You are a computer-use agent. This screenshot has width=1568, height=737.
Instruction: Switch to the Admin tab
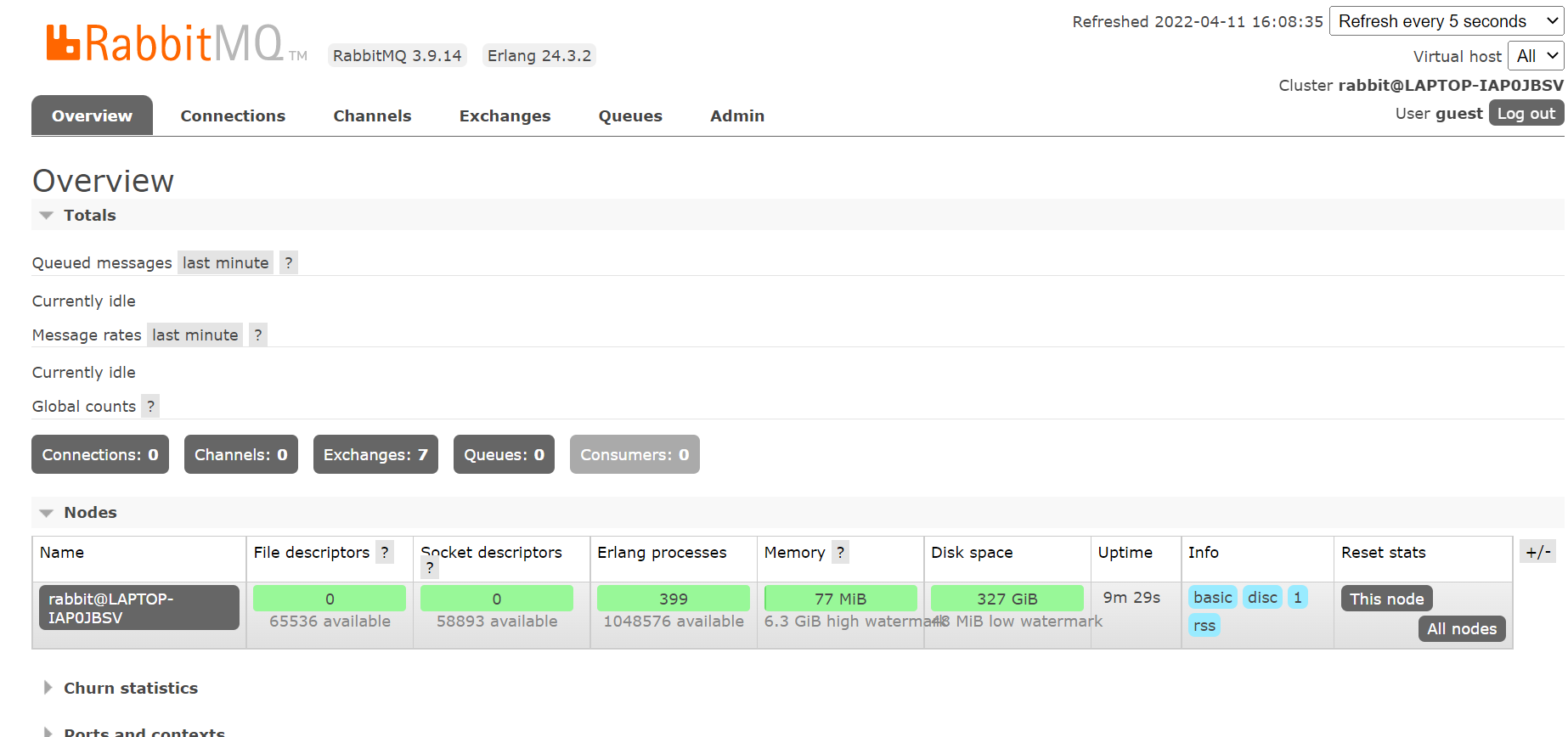(737, 116)
